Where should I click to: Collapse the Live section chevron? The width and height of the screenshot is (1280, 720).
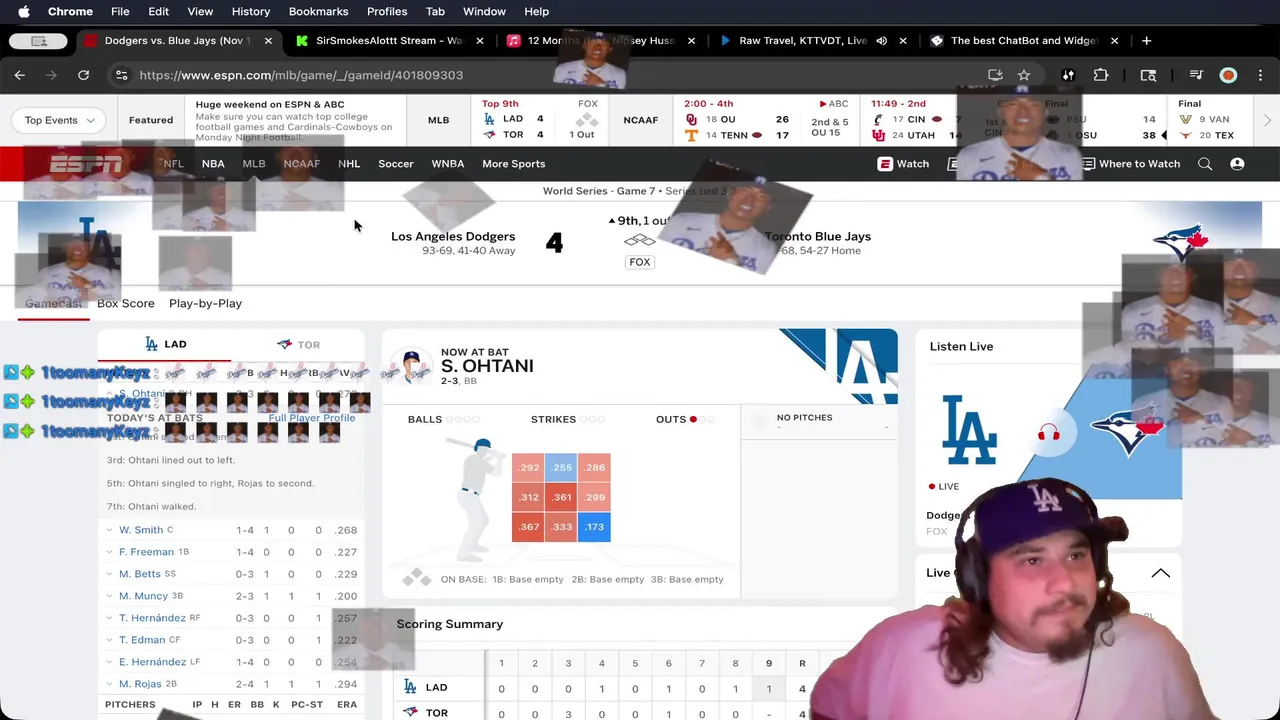1160,573
